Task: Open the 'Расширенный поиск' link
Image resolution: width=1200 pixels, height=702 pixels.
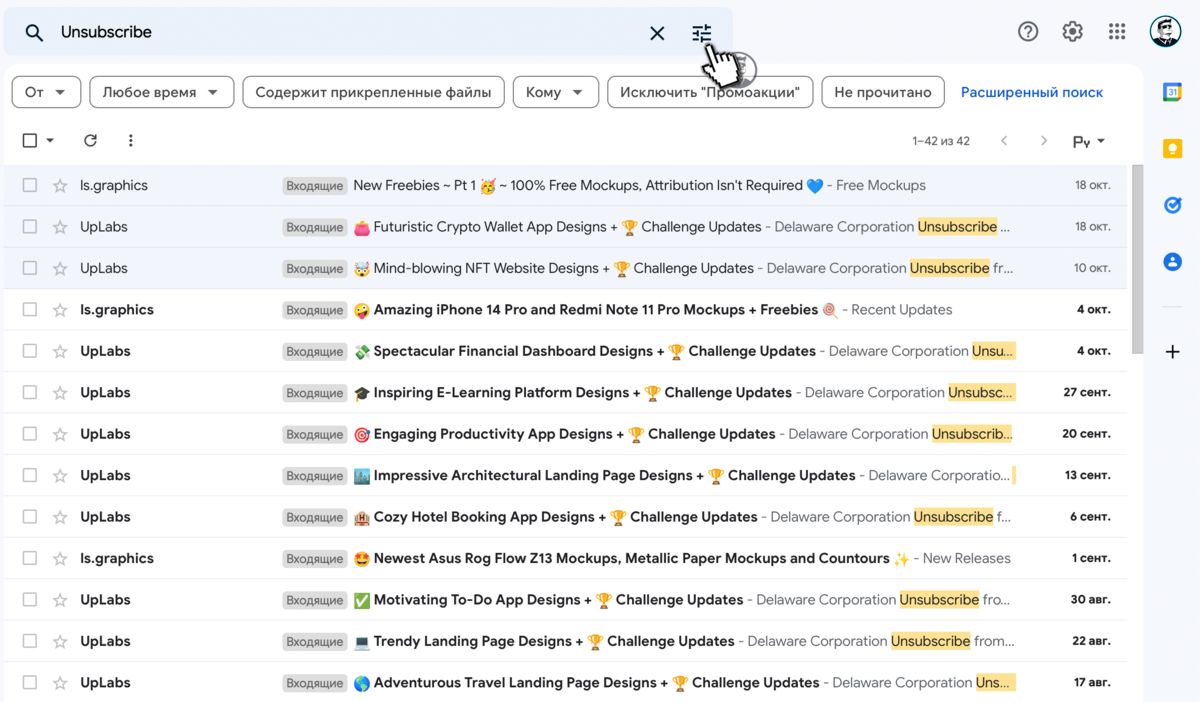Action: [1032, 92]
